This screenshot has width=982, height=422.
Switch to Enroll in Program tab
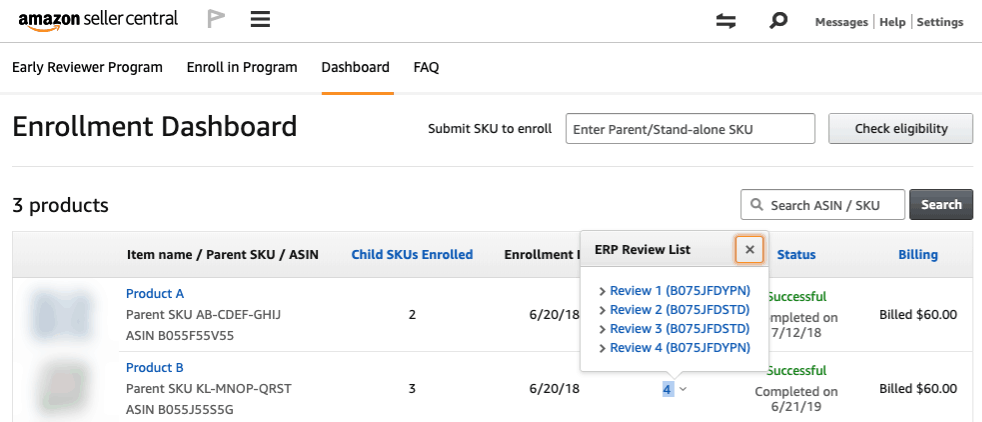[x=242, y=68]
